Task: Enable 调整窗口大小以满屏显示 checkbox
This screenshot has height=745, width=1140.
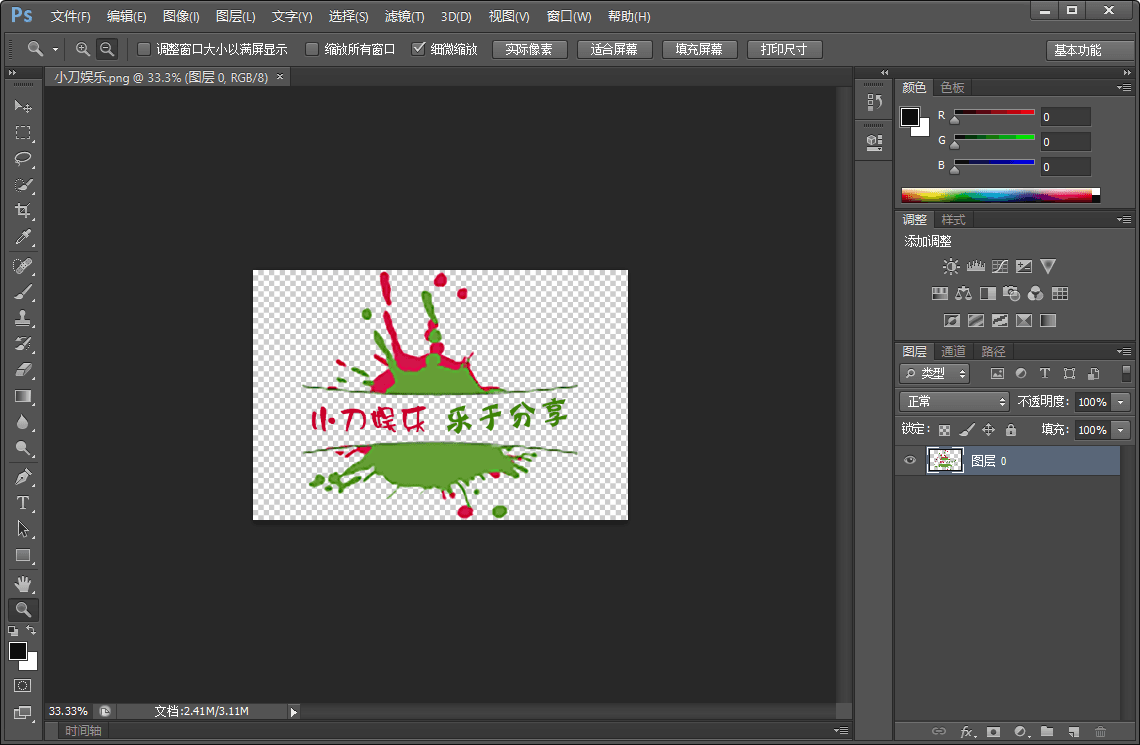Action: pos(144,49)
